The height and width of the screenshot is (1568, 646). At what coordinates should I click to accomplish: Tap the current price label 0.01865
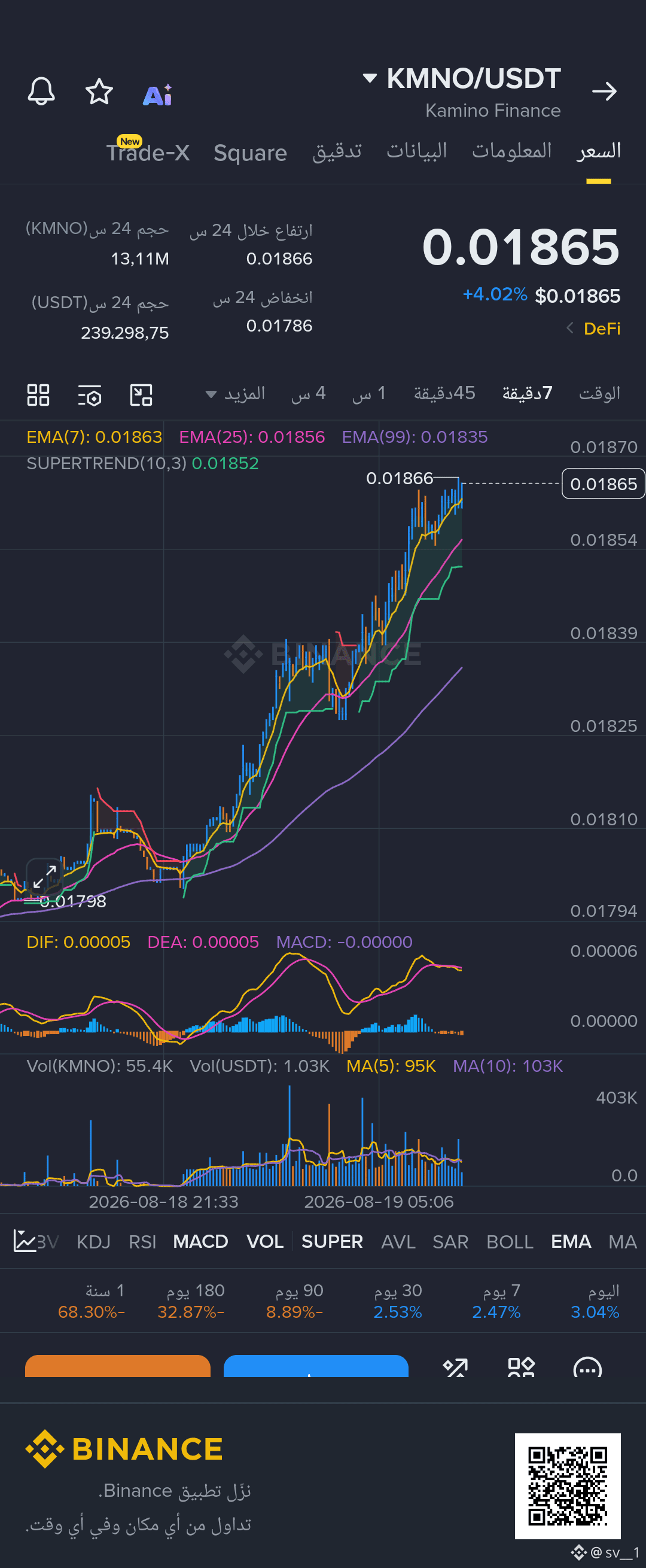click(604, 484)
